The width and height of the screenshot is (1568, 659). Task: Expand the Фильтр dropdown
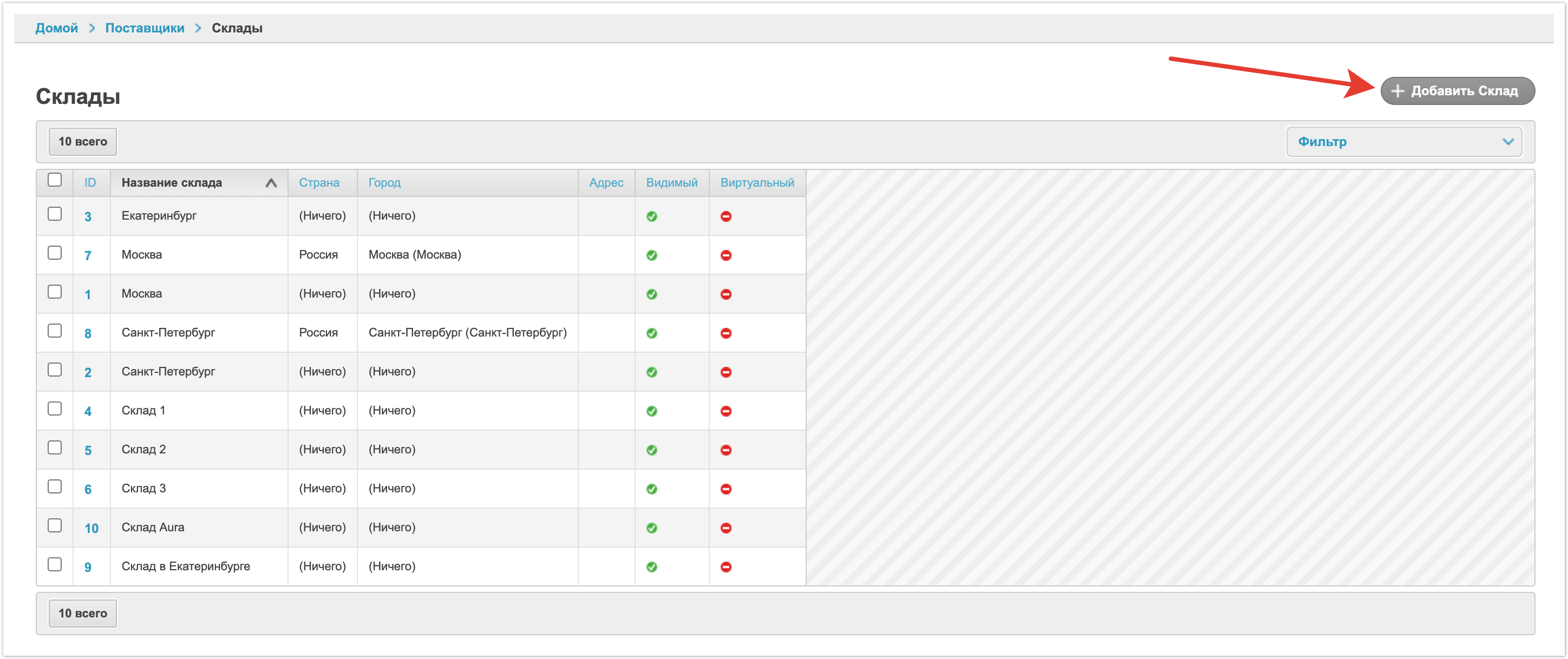click(x=1403, y=141)
